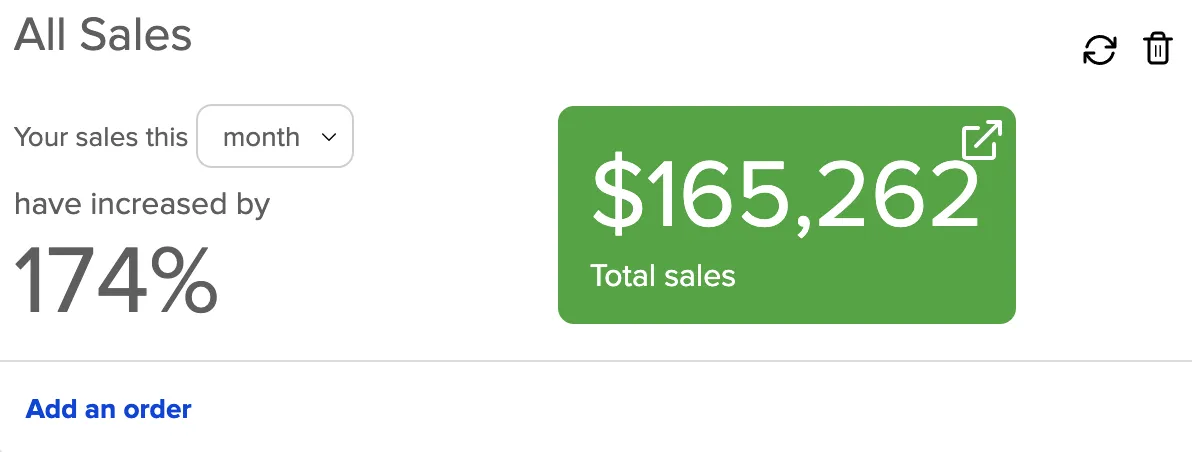Click the "Add an order" link
Viewport: 1192px width, 452px height.
click(x=108, y=409)
